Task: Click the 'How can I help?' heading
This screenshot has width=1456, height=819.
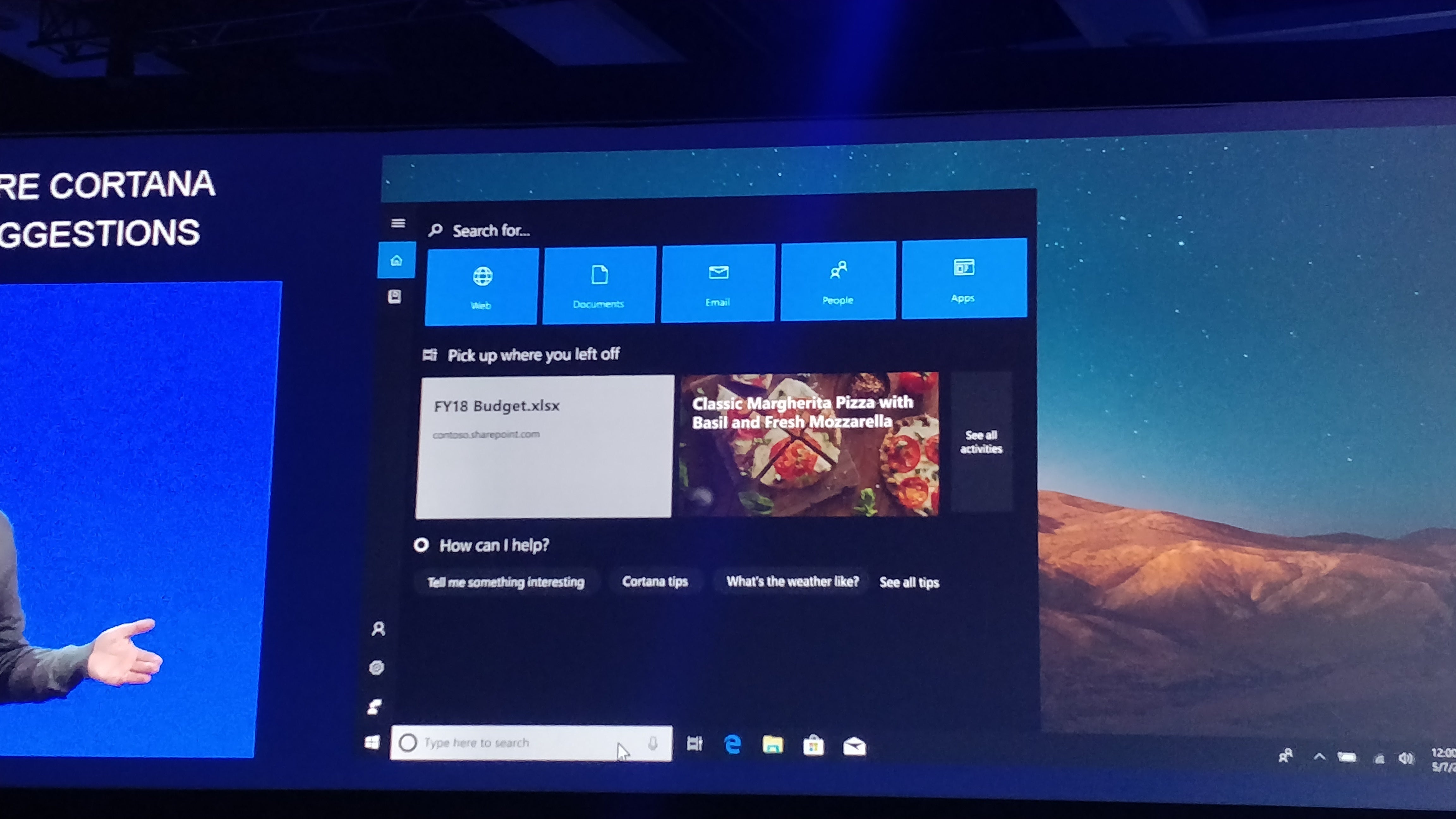Action: pyautogui.click(x=494, y=545)
